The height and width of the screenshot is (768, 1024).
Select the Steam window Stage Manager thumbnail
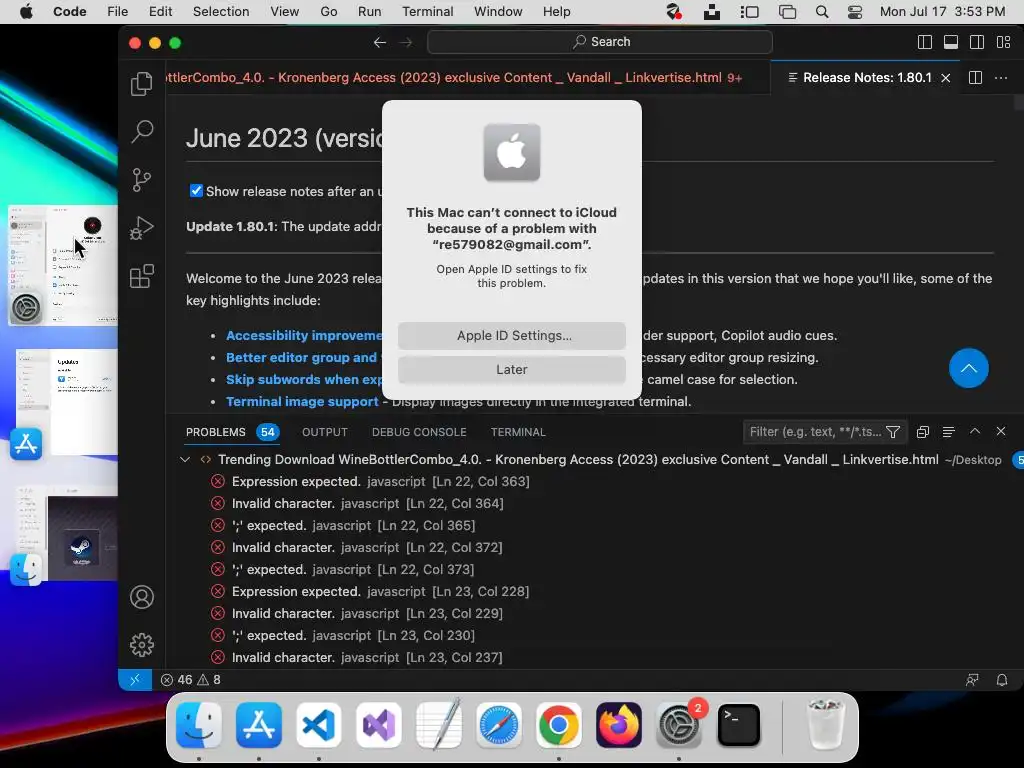click(x=67, y=534)
